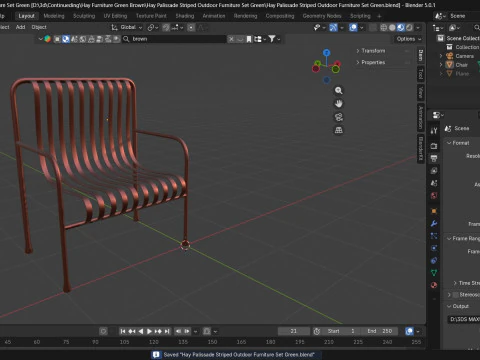Open the Add menu
This screenshot has height=360, width=480.
pyautogui.click(x=20, y=27)
